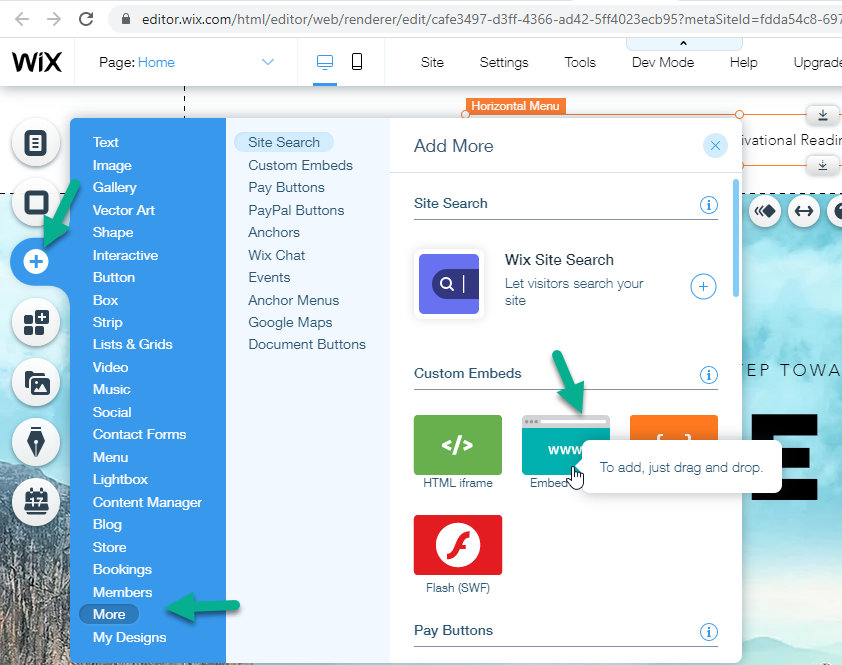Open the Help menu

[743, 62]
